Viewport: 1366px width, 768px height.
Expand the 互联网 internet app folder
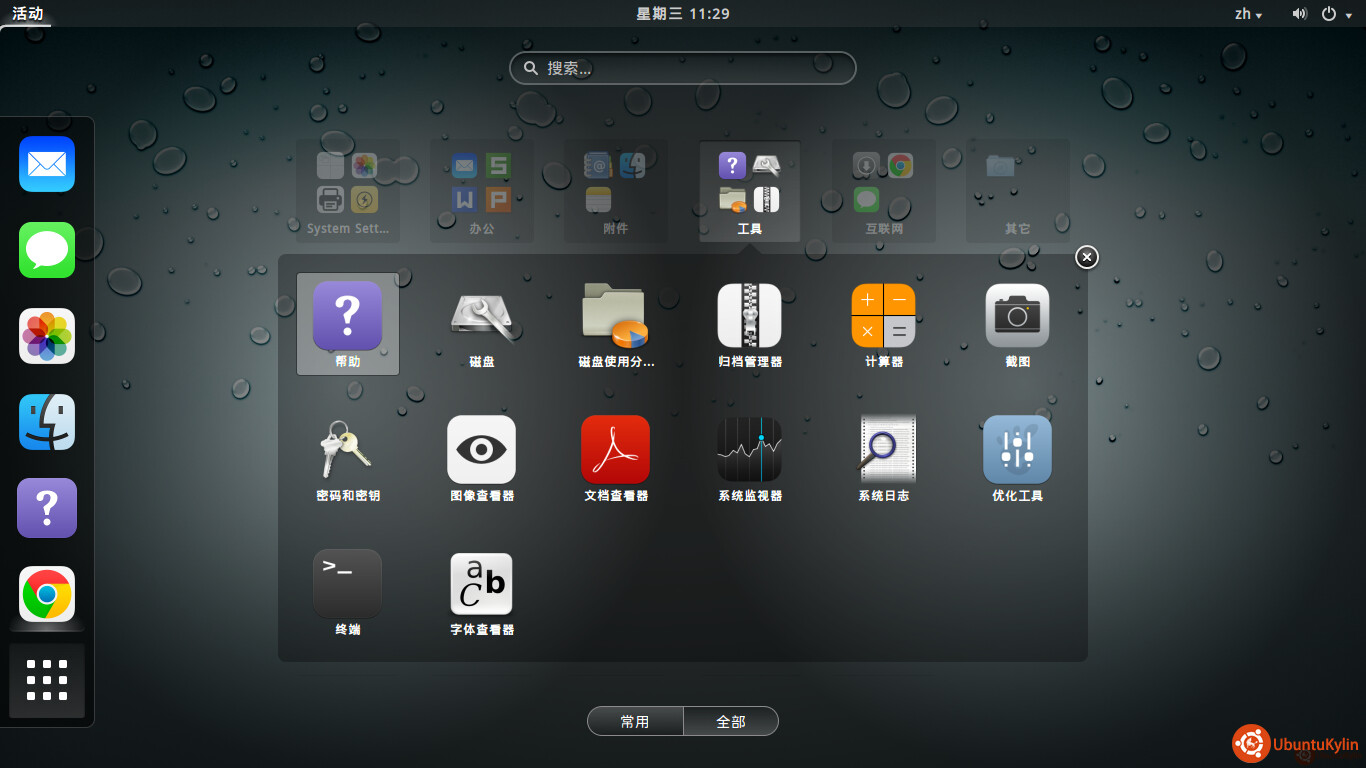[884, 190]
